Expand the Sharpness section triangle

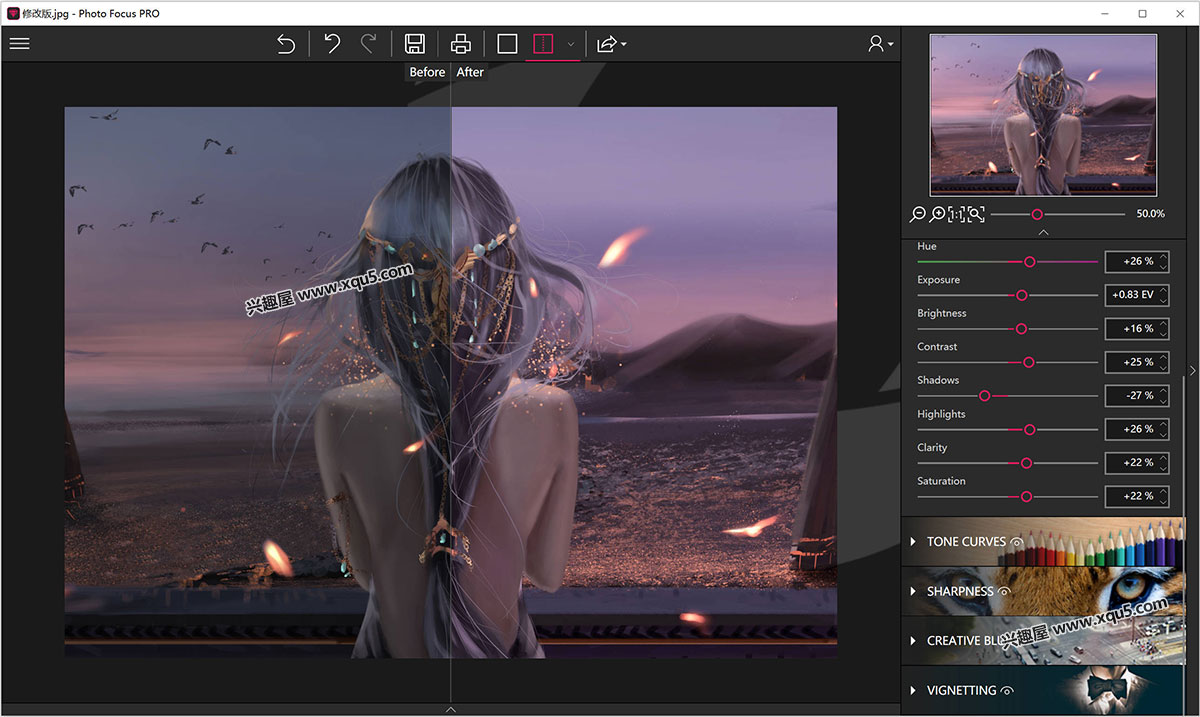click(x=913, y=591)
